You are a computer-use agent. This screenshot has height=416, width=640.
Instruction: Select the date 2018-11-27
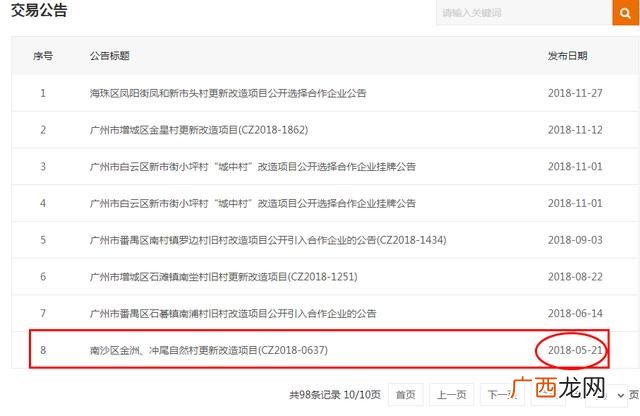point(575,93)
